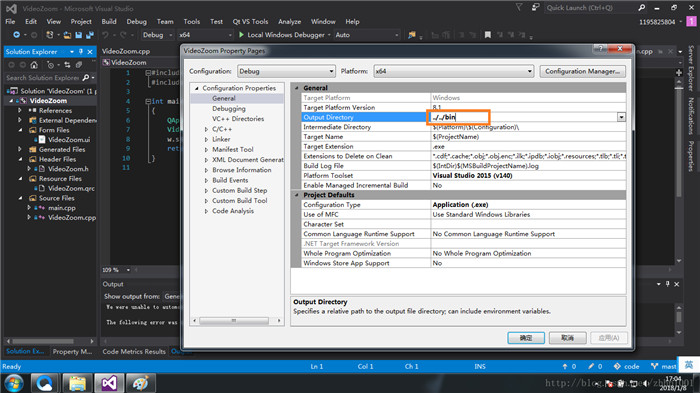Open the toolbar solution configuration Debug dropdown
Screen dimensions: 700x393
pos(157,35)
